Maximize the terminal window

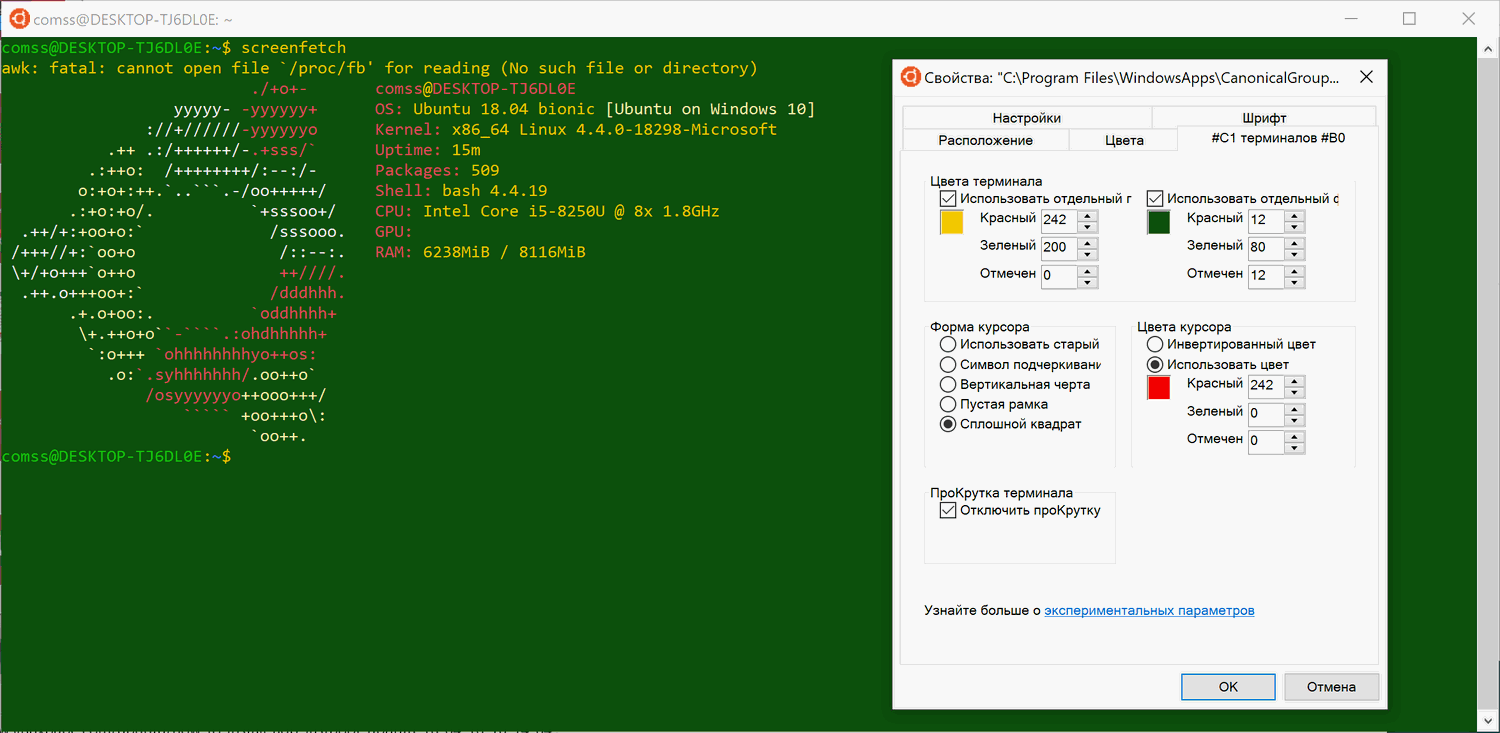point(1410,18)
